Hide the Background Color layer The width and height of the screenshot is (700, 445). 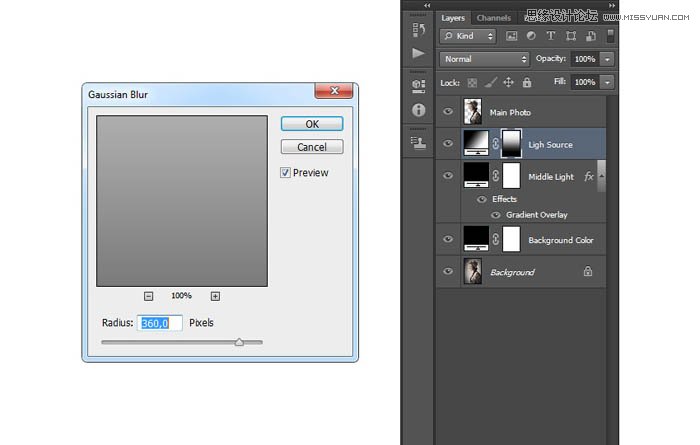click(448, 240)
